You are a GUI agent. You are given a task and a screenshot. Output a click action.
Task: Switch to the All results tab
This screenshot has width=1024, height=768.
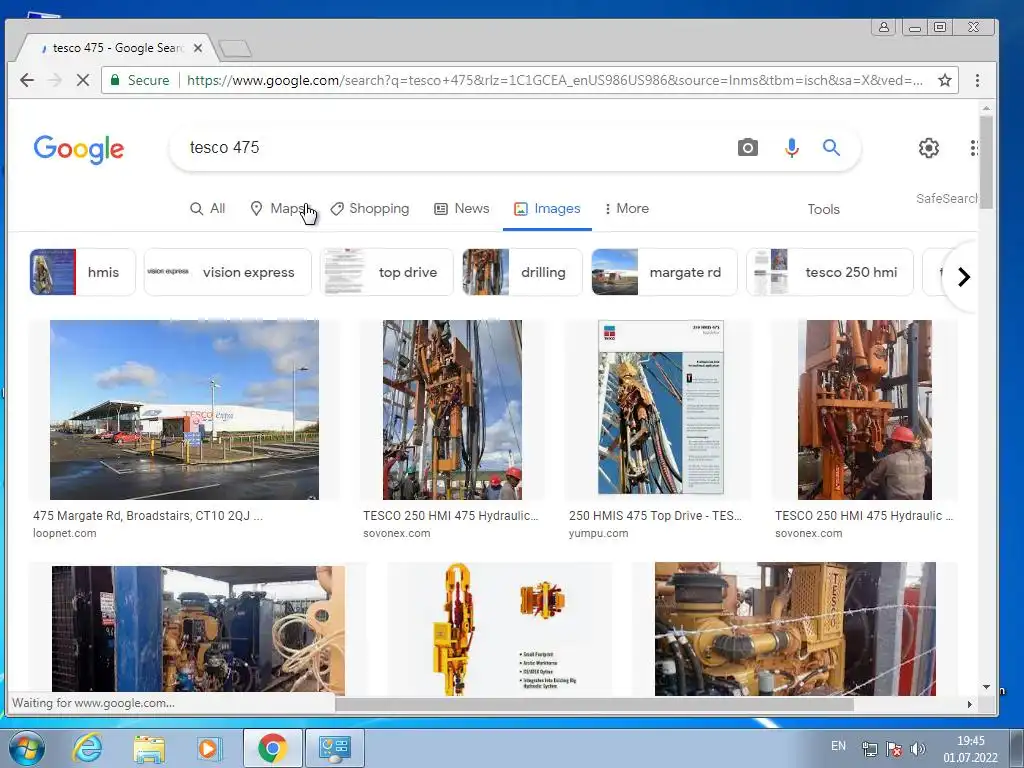pyautogui.click(x=208, y=208)
